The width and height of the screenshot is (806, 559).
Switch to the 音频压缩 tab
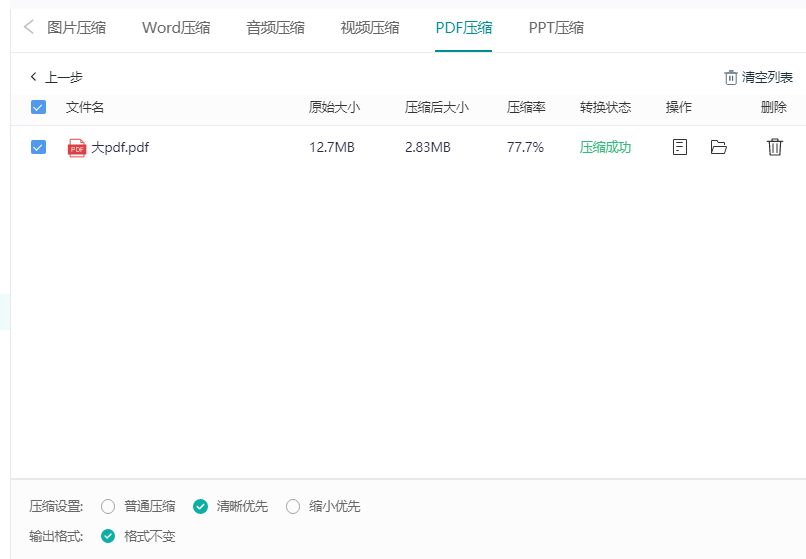276,27
